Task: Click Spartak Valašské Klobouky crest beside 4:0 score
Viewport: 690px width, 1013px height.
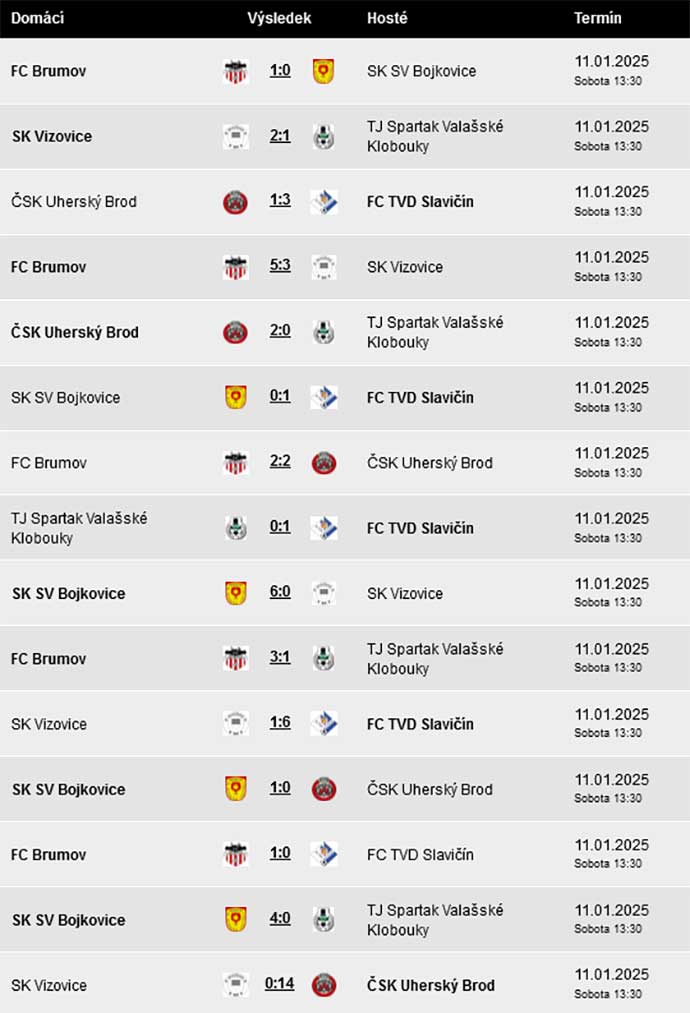Action: [324, 919]
